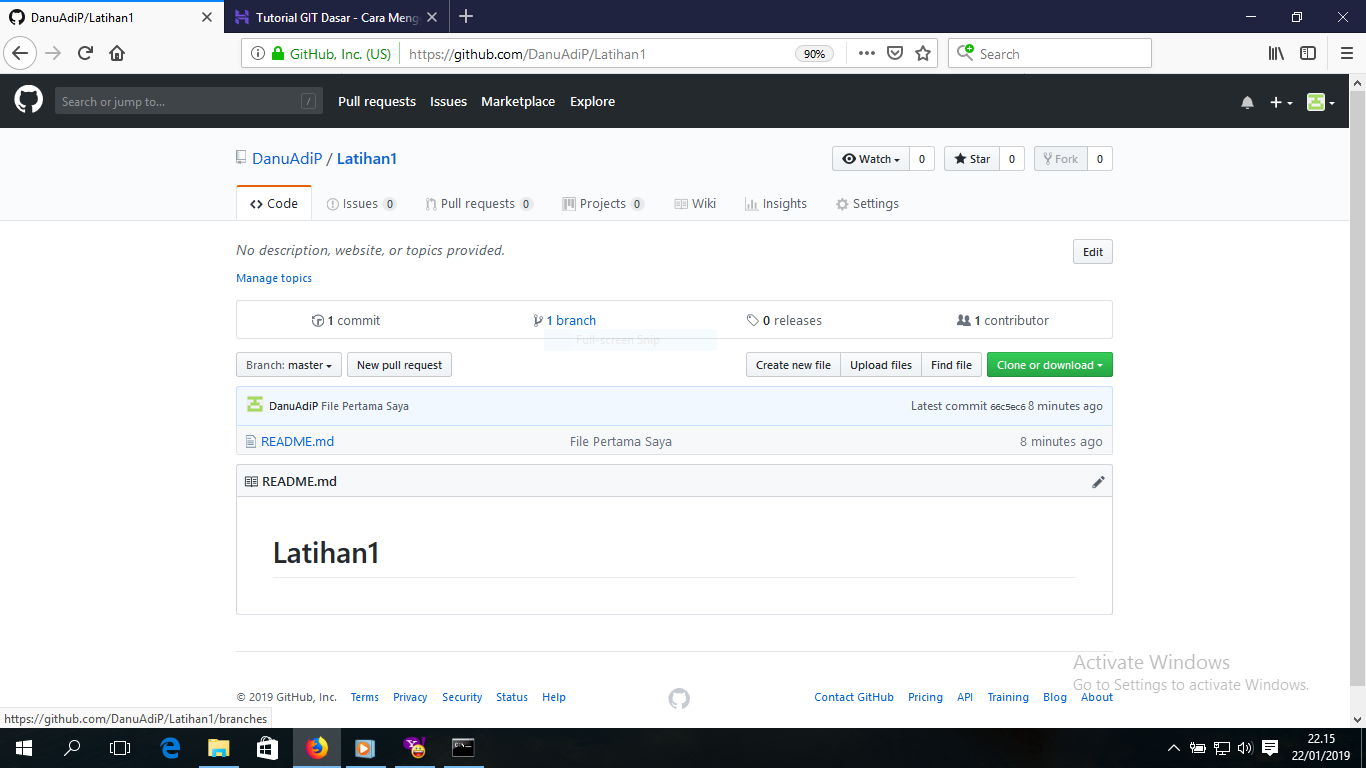The width and height of the screenshot is (1366, 768).
Task: Open page actions three-dots menu in address bar
Action: click(867, 53)
